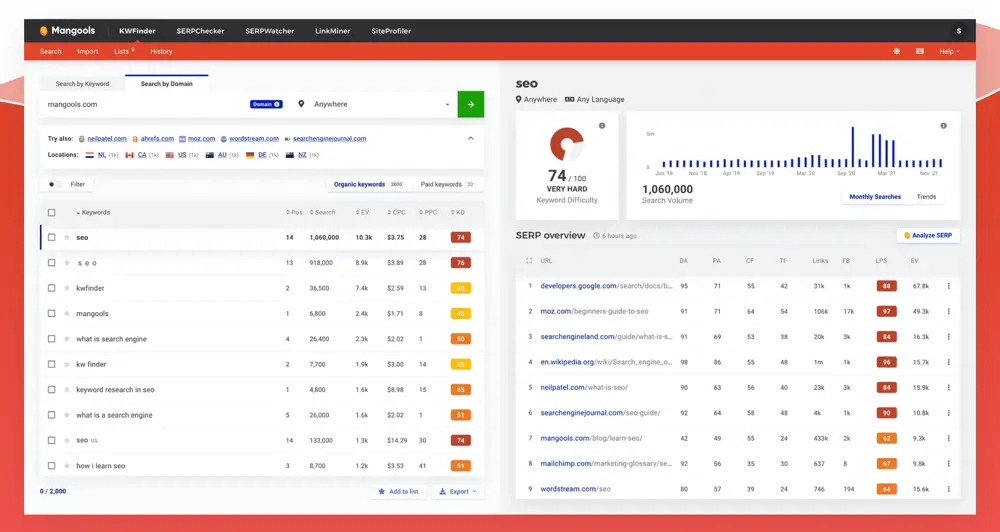
Task: Switch the chart to Trends
Action: [926, 196]
